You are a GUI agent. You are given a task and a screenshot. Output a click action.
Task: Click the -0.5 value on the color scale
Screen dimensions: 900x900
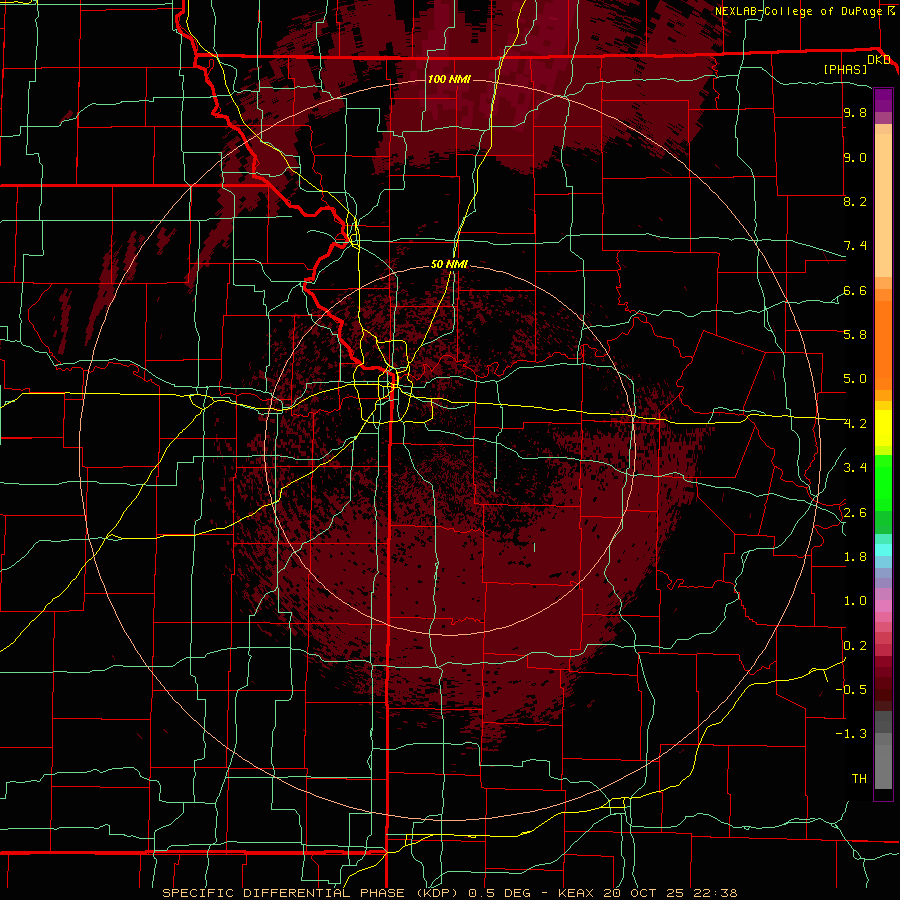pyautogui.click(x=851, y=690)
